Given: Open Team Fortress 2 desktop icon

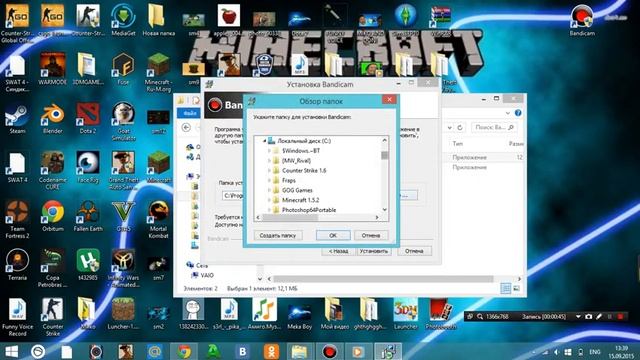Looking at the screenshot, I should tap(17, 220).
